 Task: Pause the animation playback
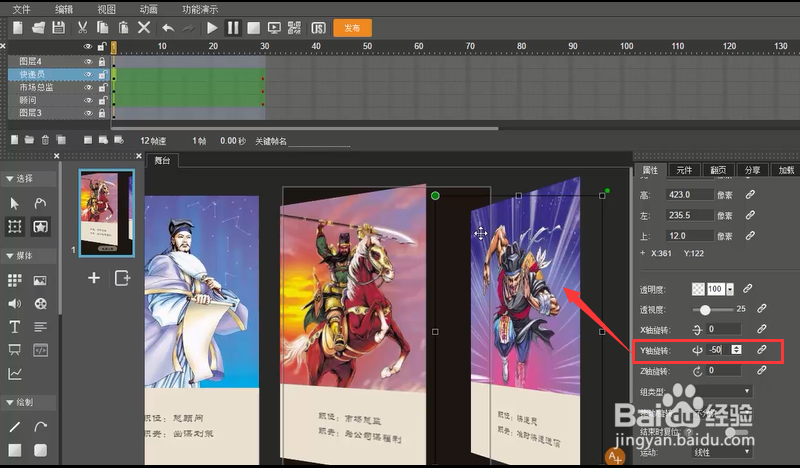tap(233, 28)
